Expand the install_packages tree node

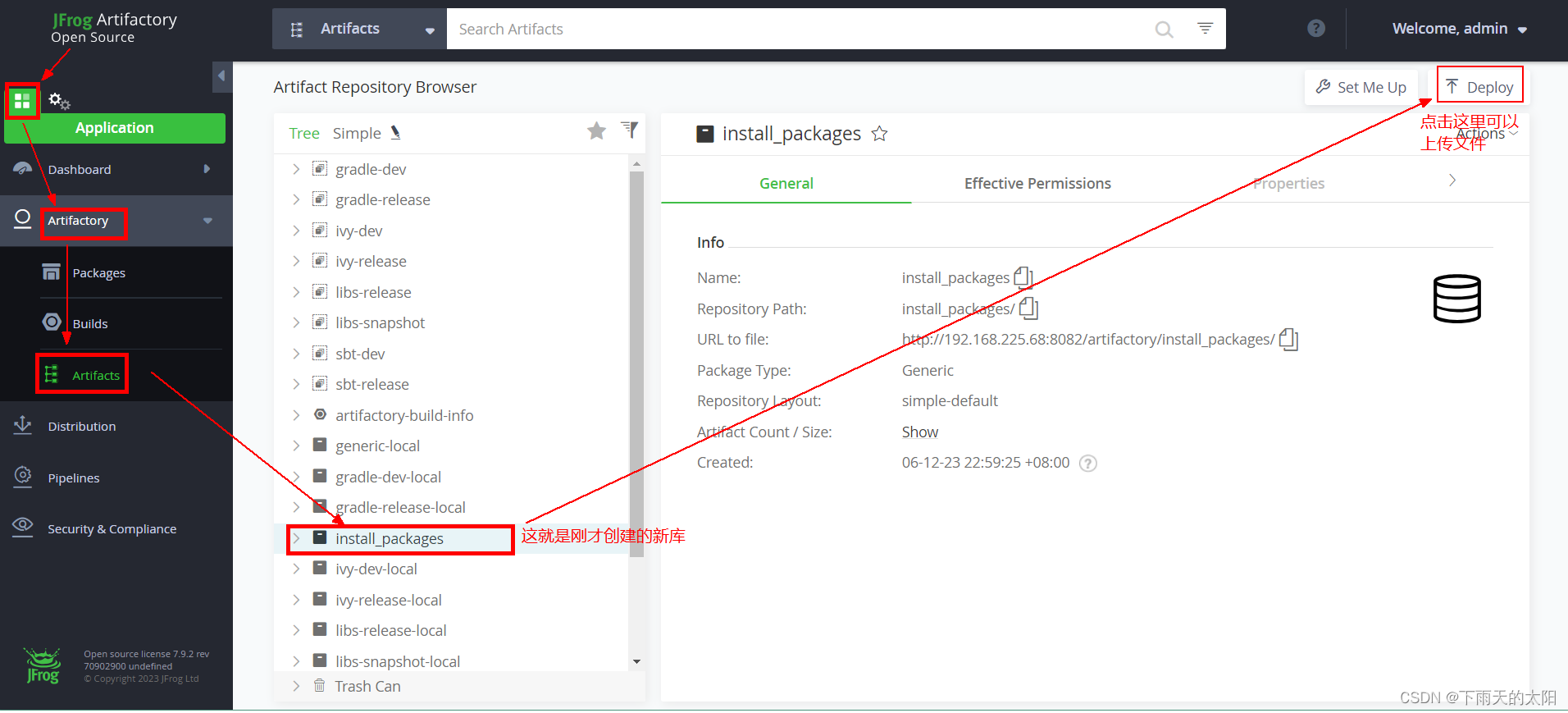pos(296,538)
